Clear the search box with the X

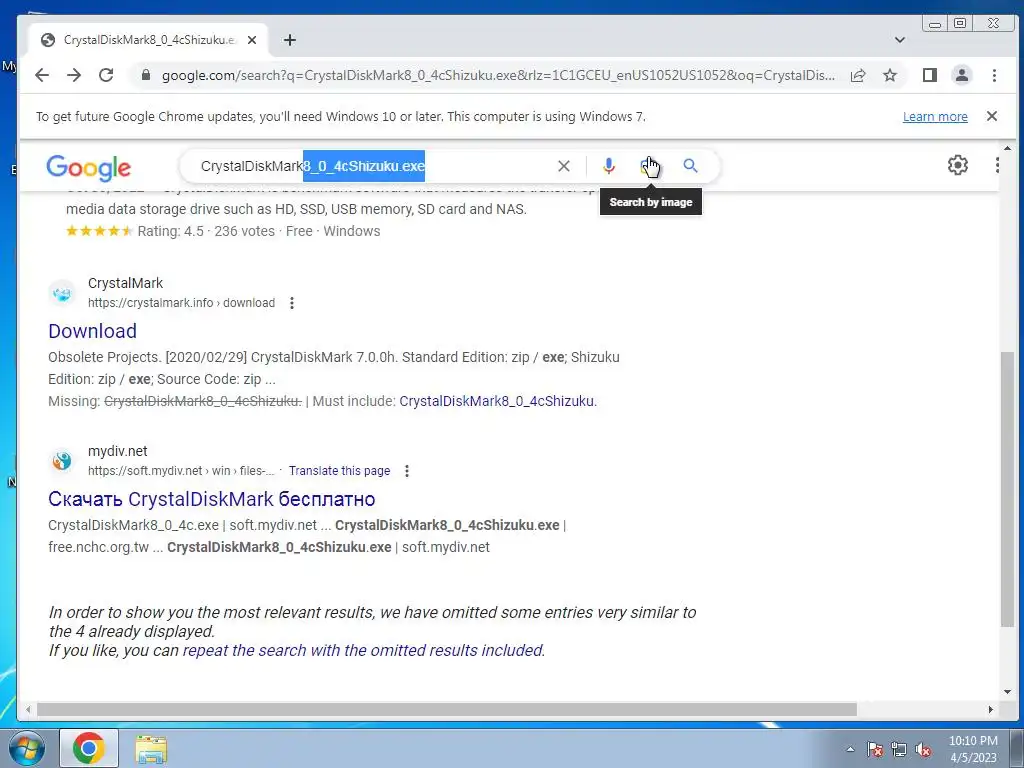coord(564,166)
